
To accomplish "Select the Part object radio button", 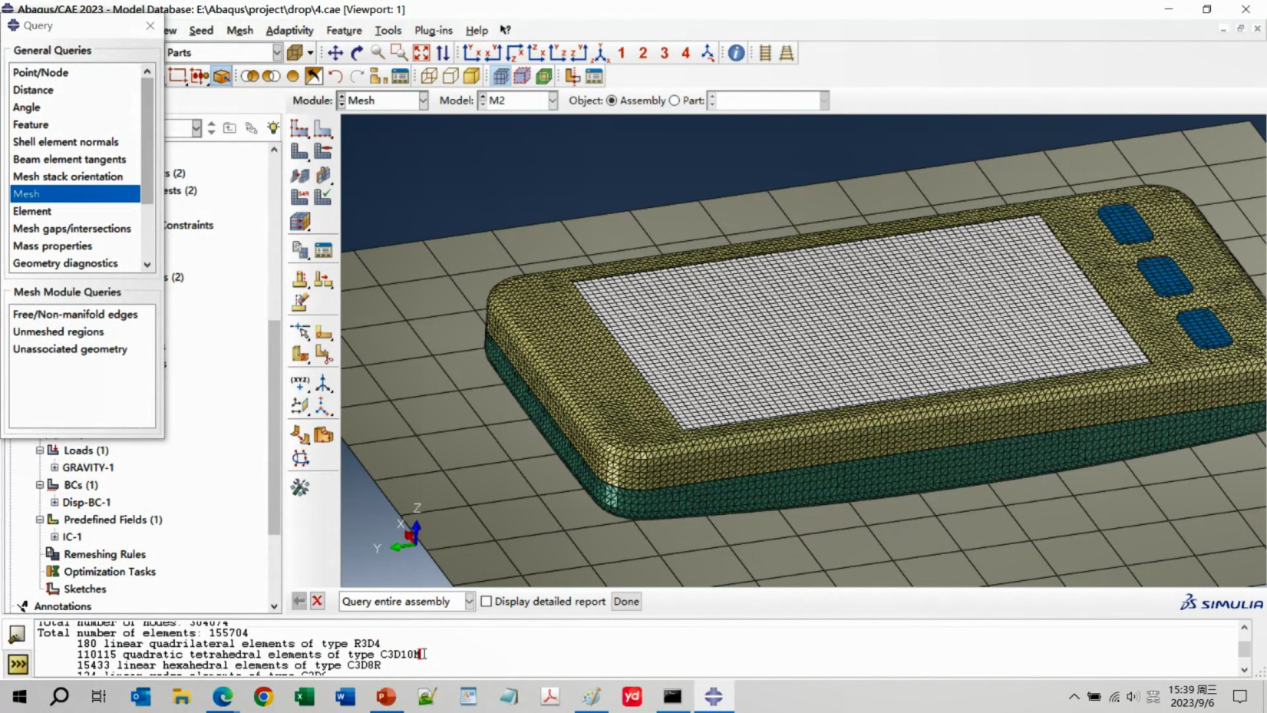I will [x=674, y=101].
